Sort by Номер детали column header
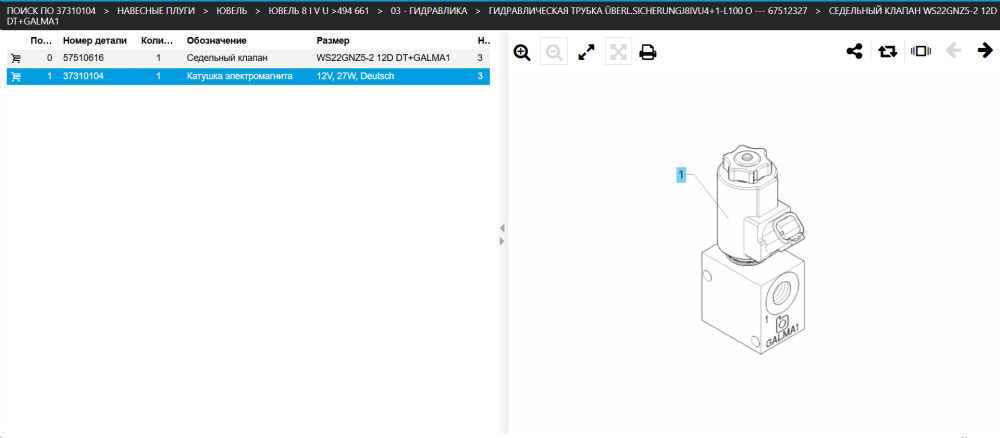The width and height of the screenshot is (1000, 438). [94, 41]
